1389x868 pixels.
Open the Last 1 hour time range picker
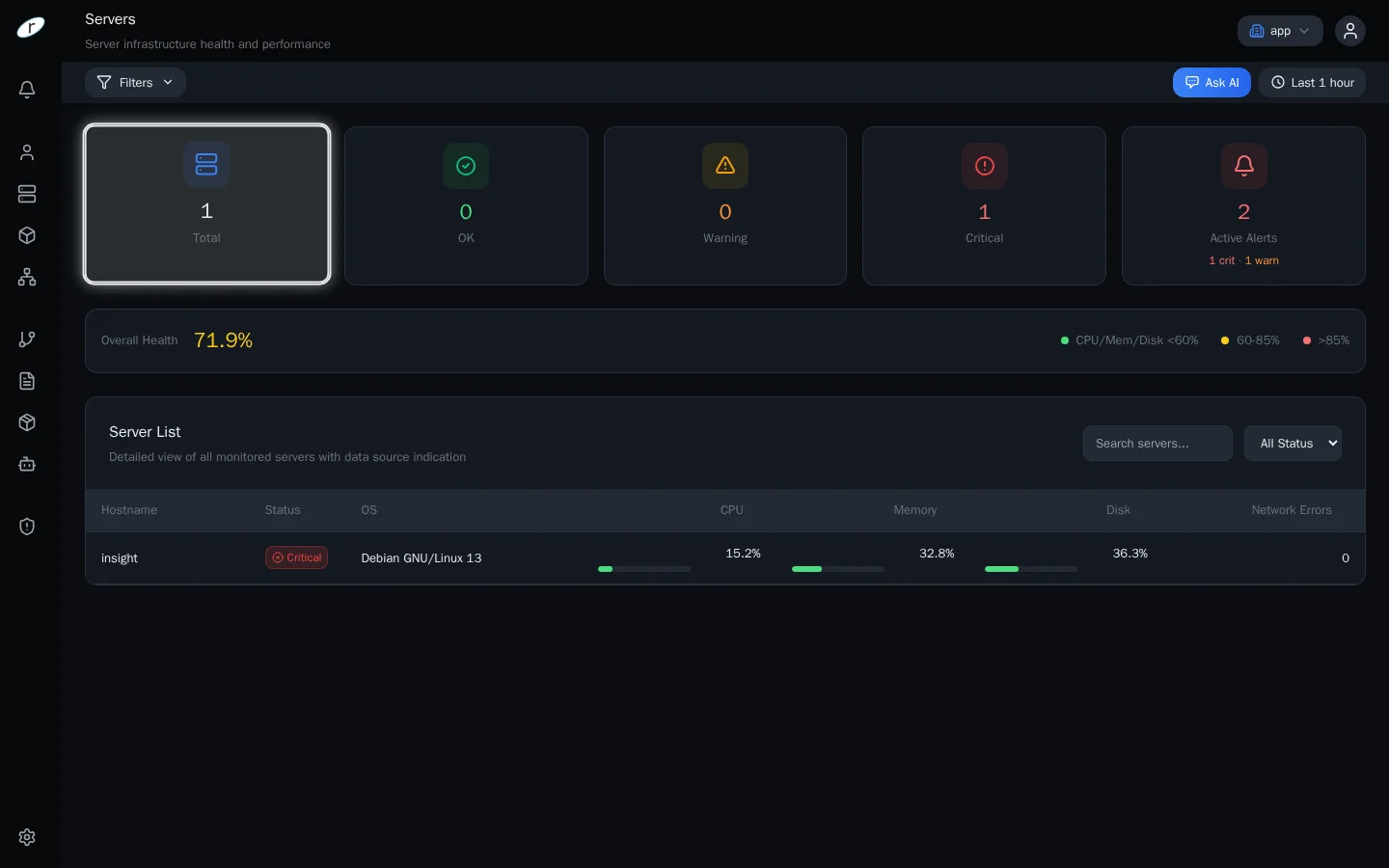pos(1312,83)
